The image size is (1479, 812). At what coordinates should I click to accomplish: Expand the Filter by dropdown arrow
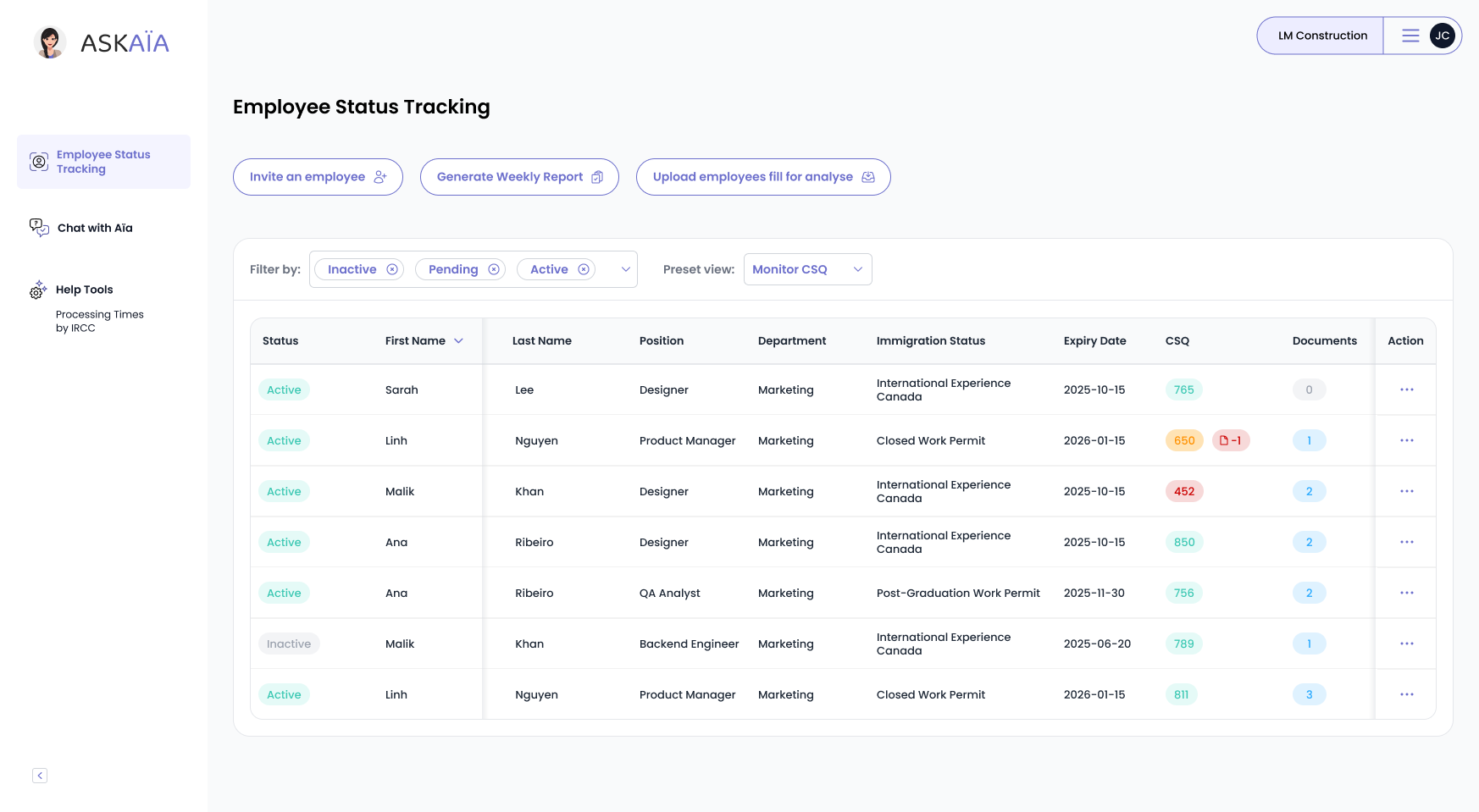(626, 269)
